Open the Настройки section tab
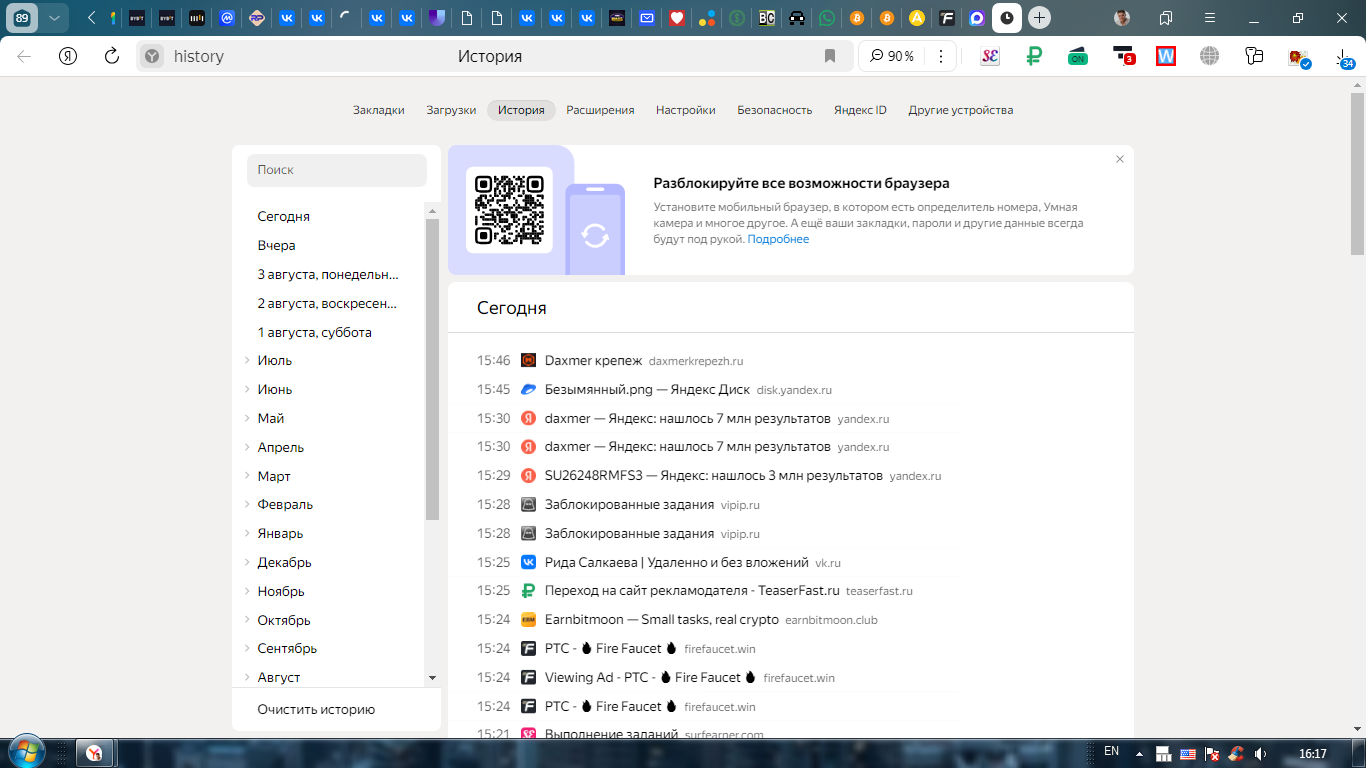1366x768 pixels. coord(686,110)
